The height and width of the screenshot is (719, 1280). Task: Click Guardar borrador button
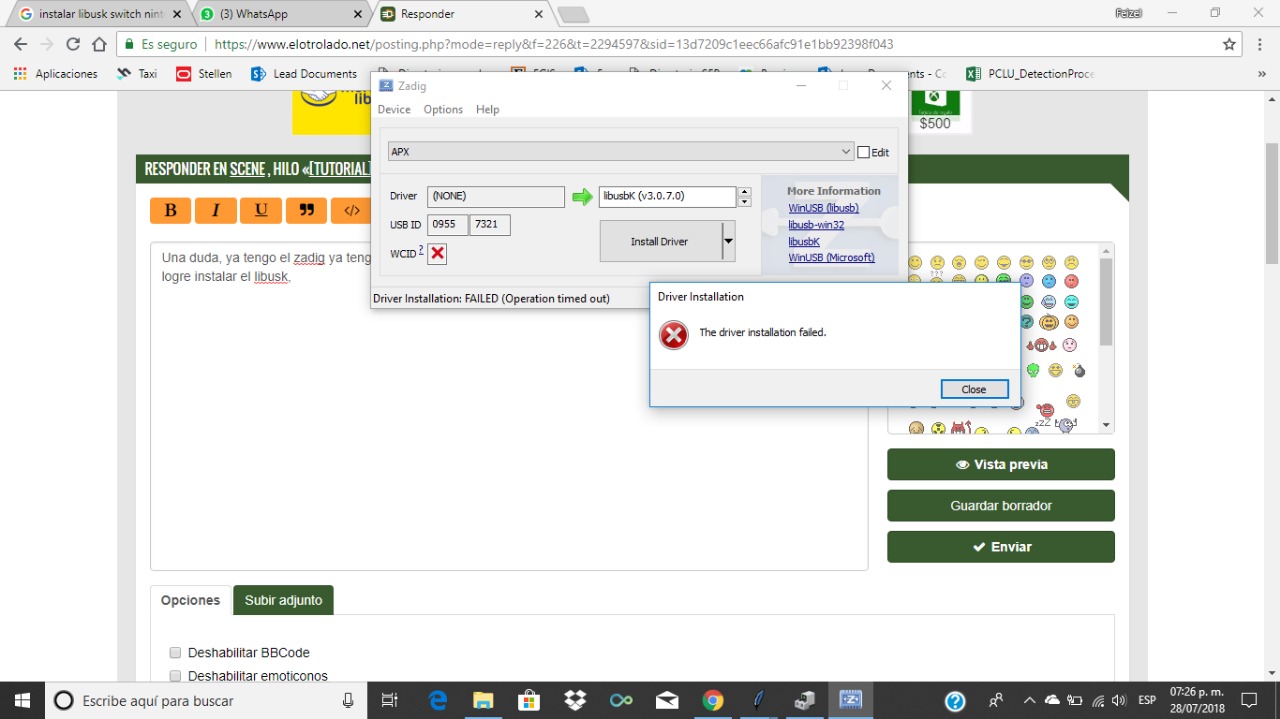1001,505
